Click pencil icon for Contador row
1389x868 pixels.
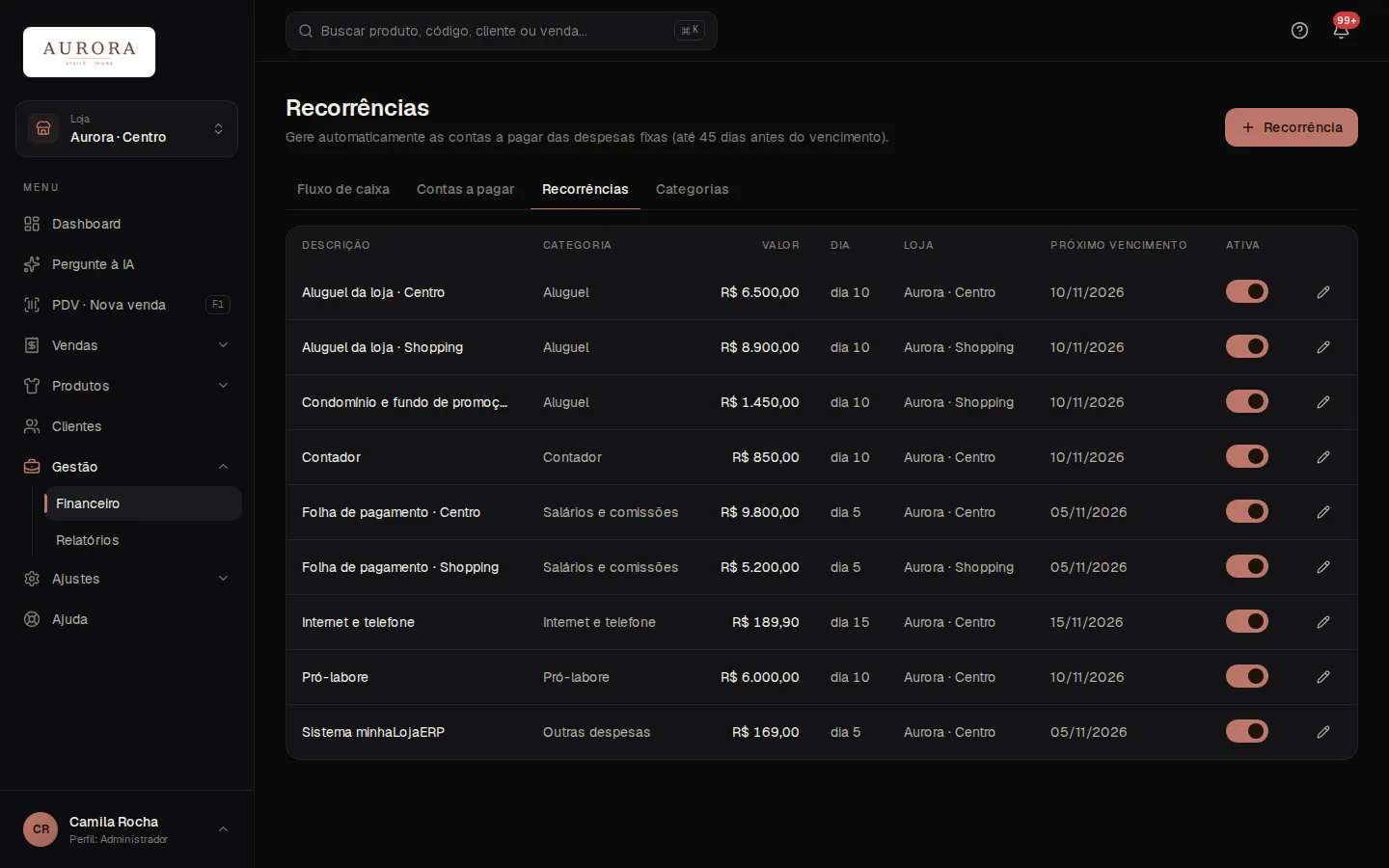(x=1323, y=457)
